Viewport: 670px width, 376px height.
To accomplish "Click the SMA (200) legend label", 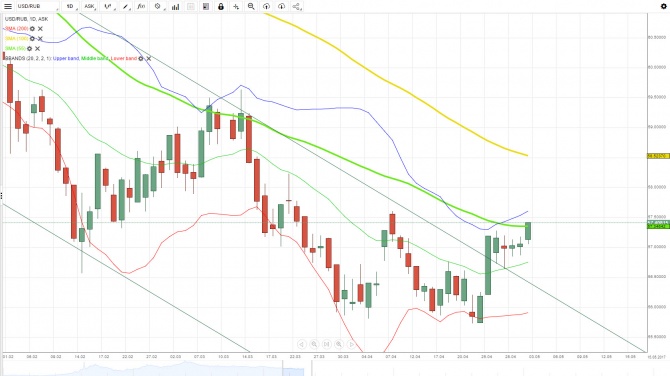I will (x=17, y=29).
